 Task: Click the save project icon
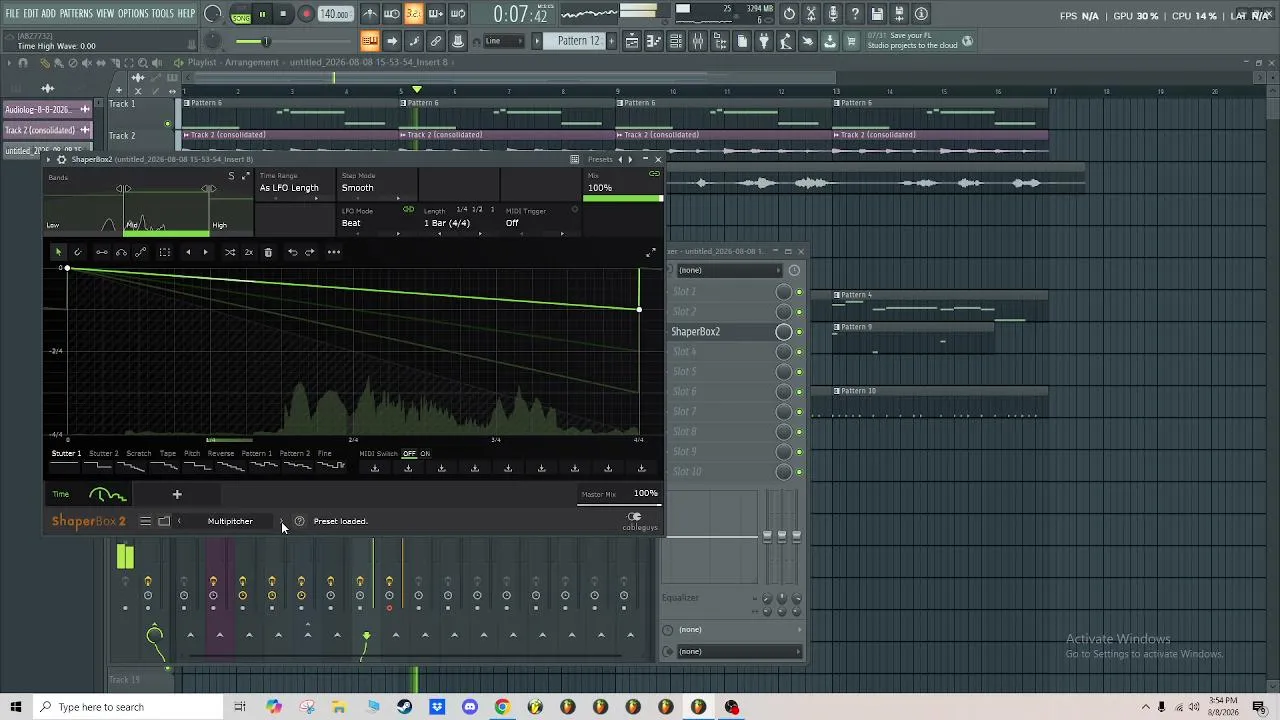click(877, 14)
